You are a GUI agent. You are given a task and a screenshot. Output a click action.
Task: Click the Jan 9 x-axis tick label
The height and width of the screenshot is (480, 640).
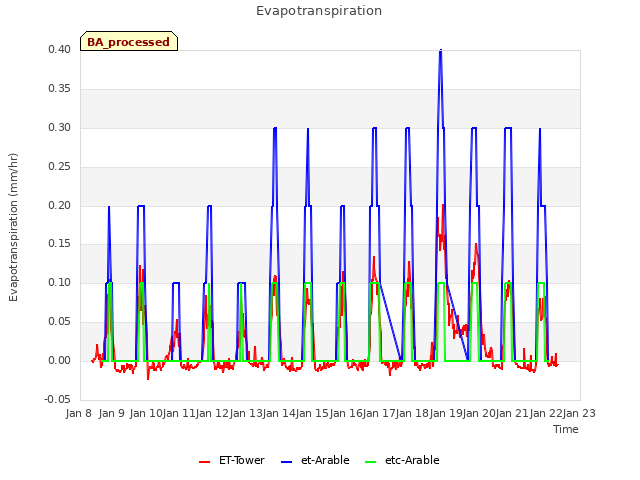111,413
